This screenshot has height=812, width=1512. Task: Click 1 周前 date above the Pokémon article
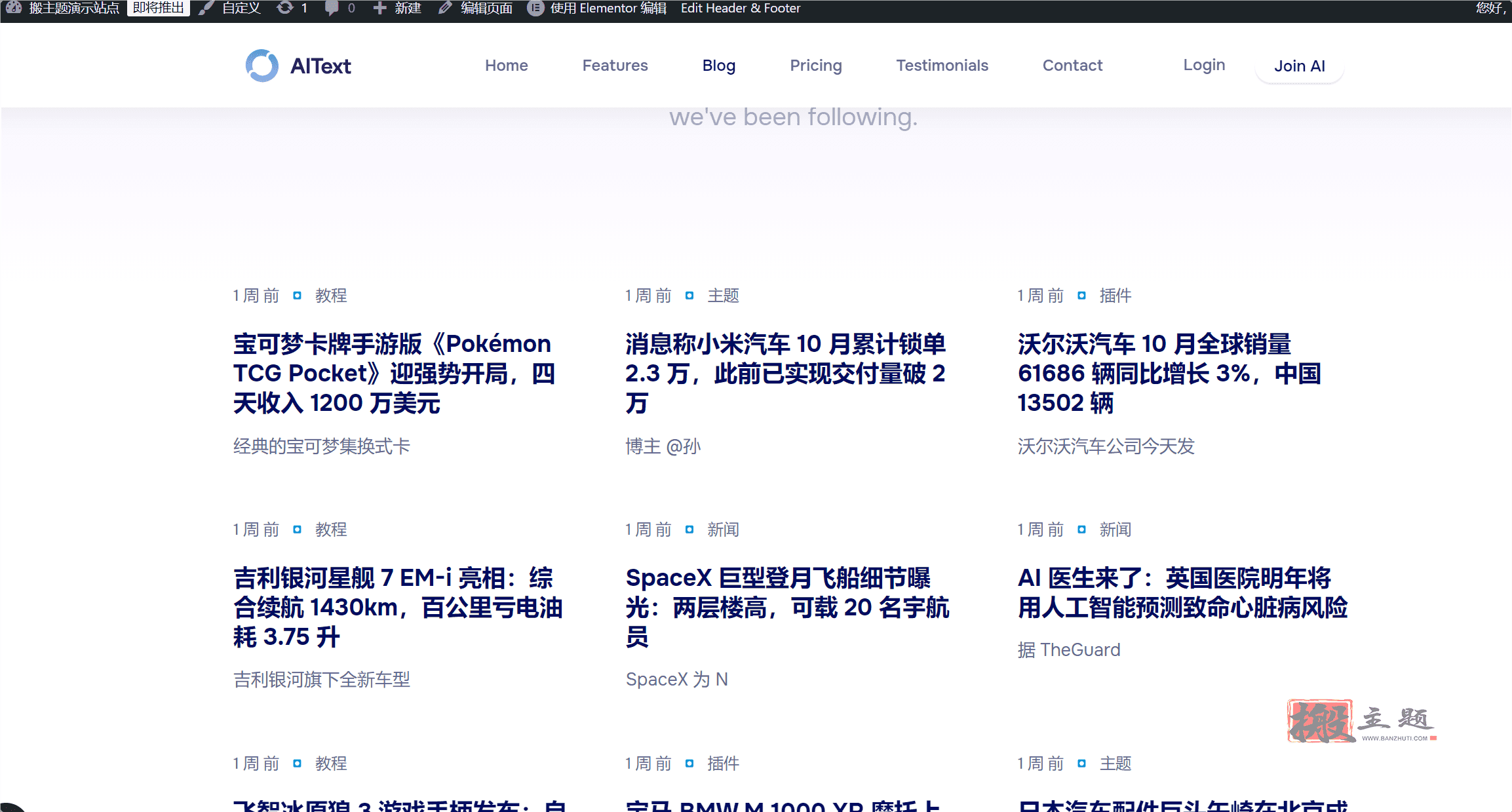click(x=256, y=296)
